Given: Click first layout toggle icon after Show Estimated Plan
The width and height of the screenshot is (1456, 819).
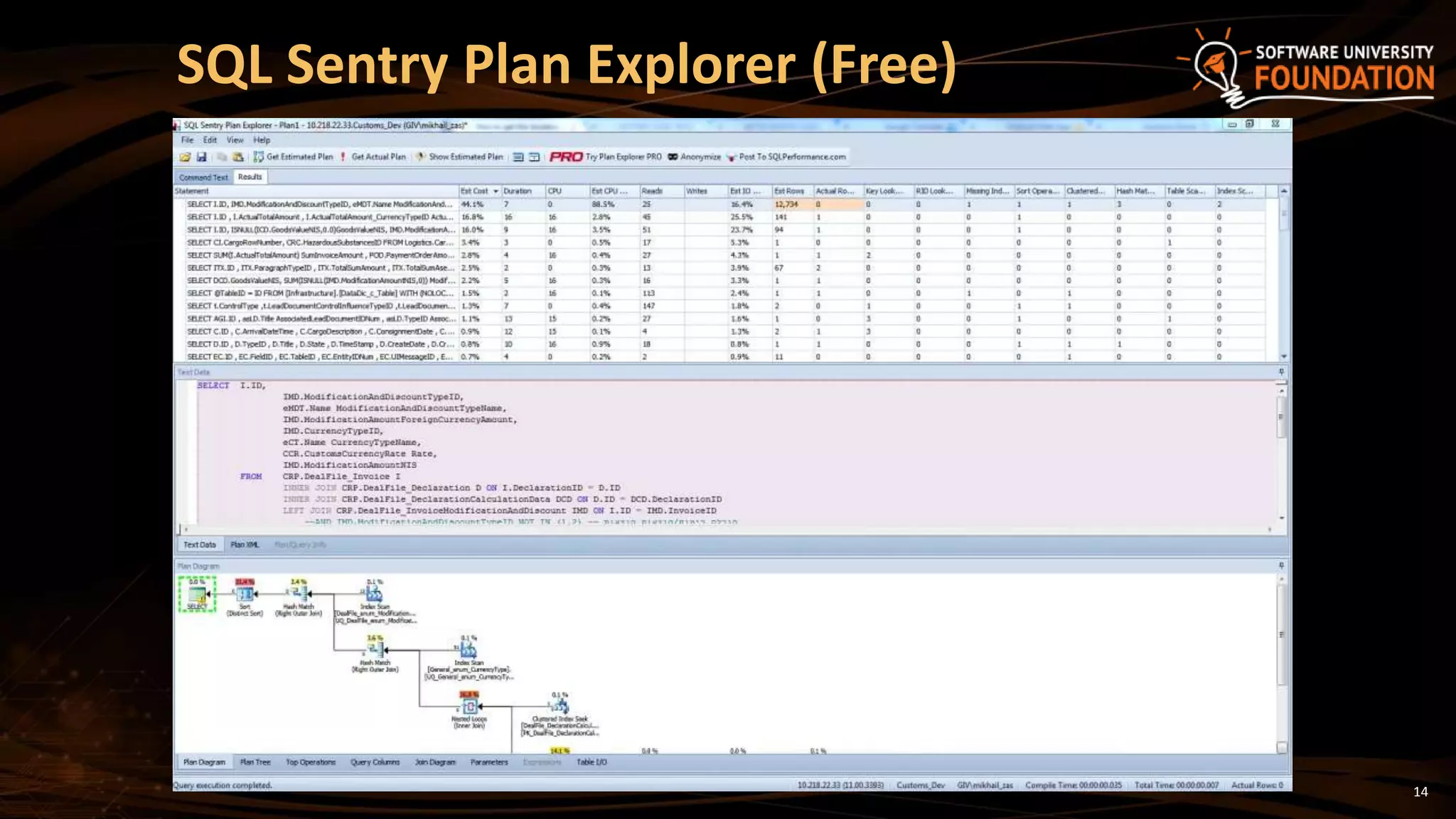Looking at the screenshot, I should 518,157.
